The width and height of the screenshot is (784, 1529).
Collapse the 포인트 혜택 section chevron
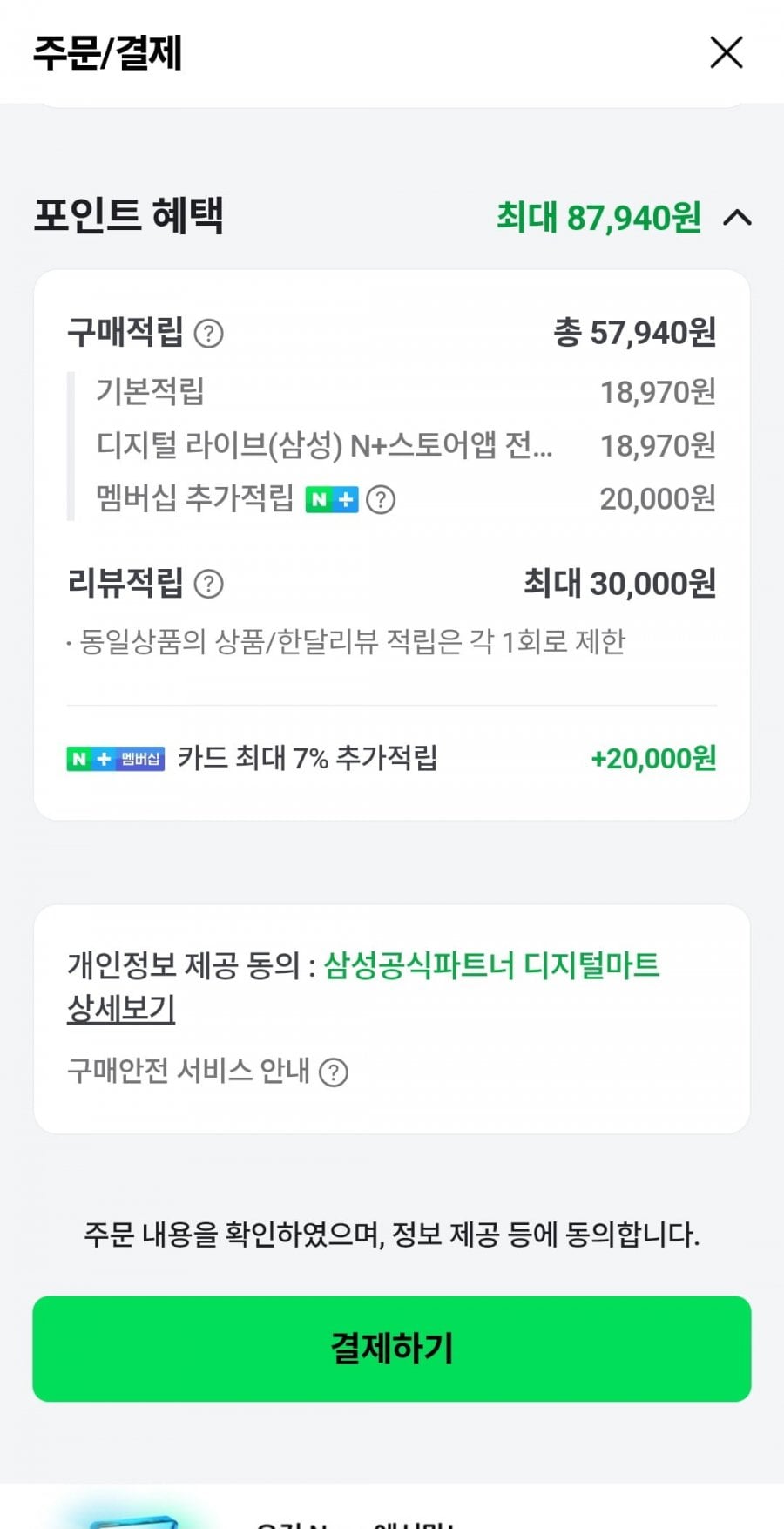click(737, 217)
